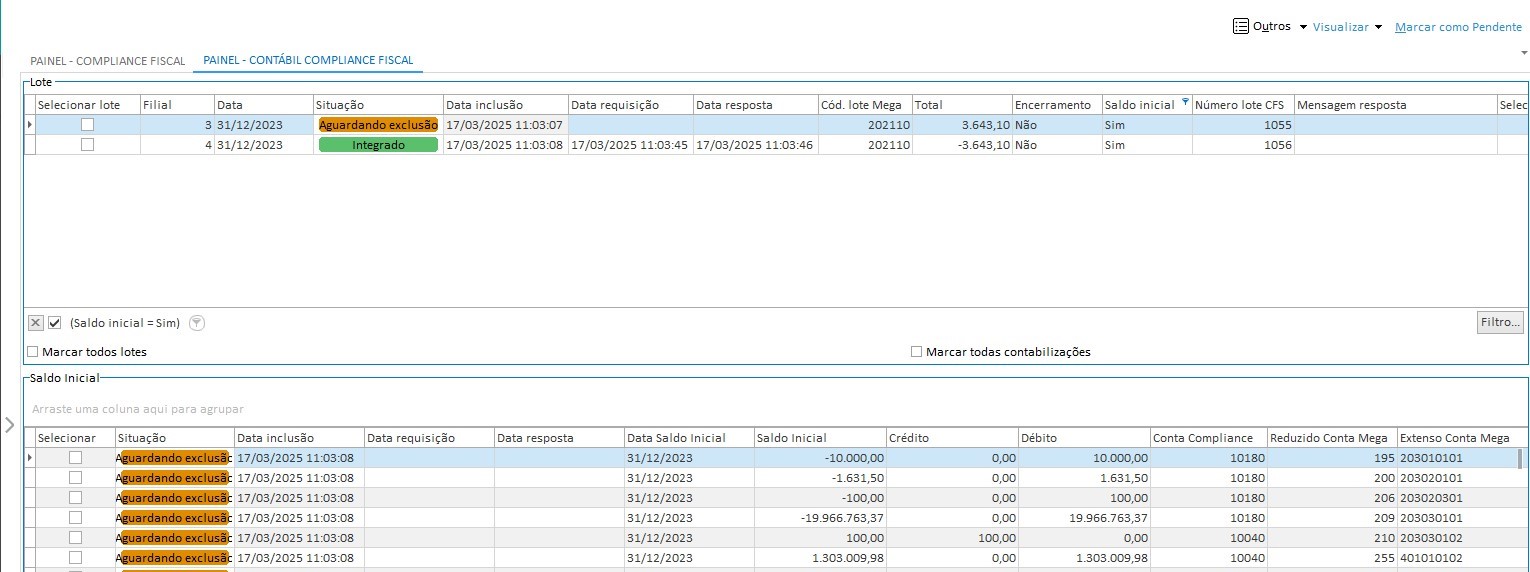
Task: Sort by Filial column header
Action: coord(177,105)
